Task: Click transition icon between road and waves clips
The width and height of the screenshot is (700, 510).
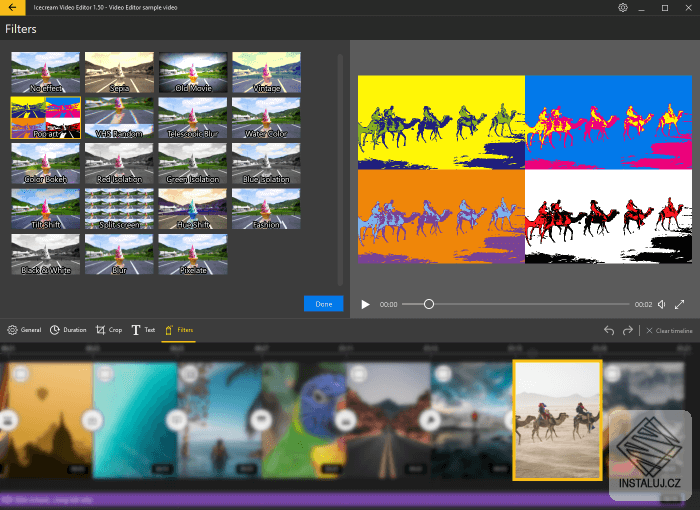Action: pos(430,420)
